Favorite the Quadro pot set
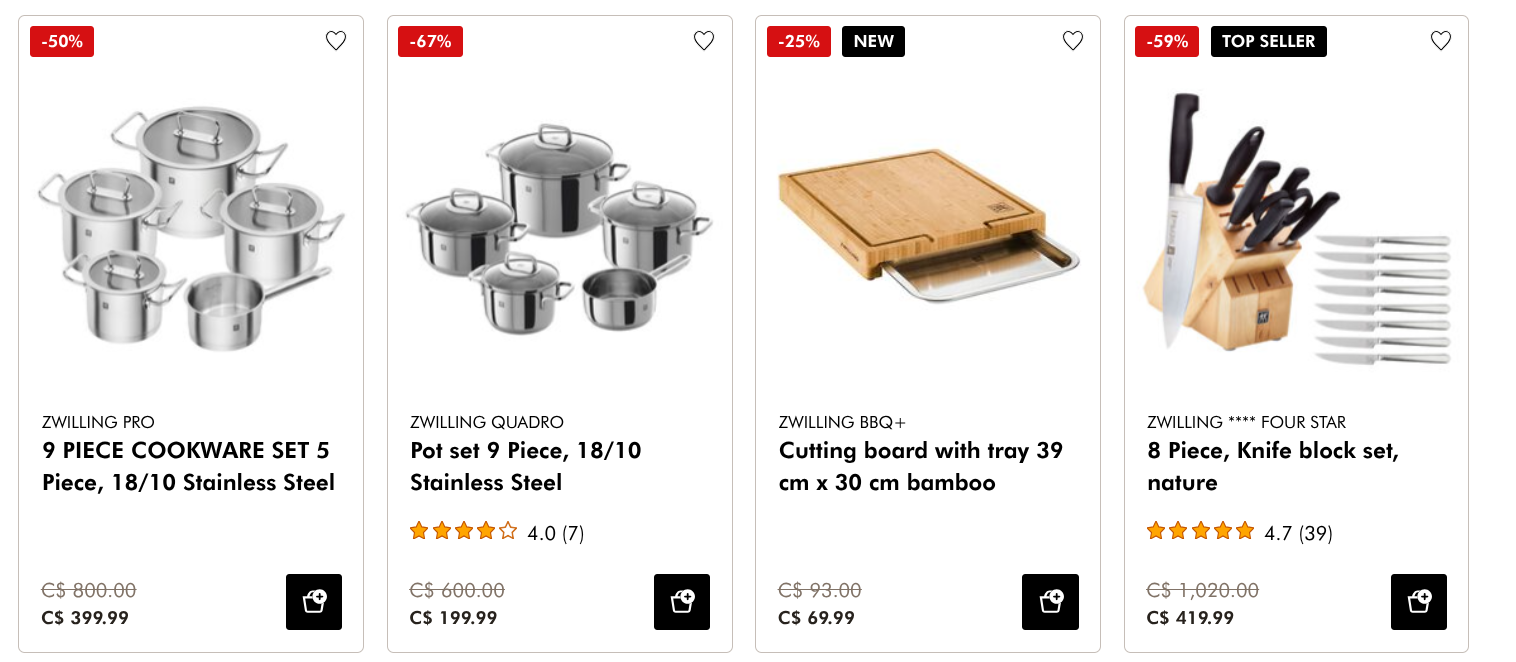 (x=704, y=41)
